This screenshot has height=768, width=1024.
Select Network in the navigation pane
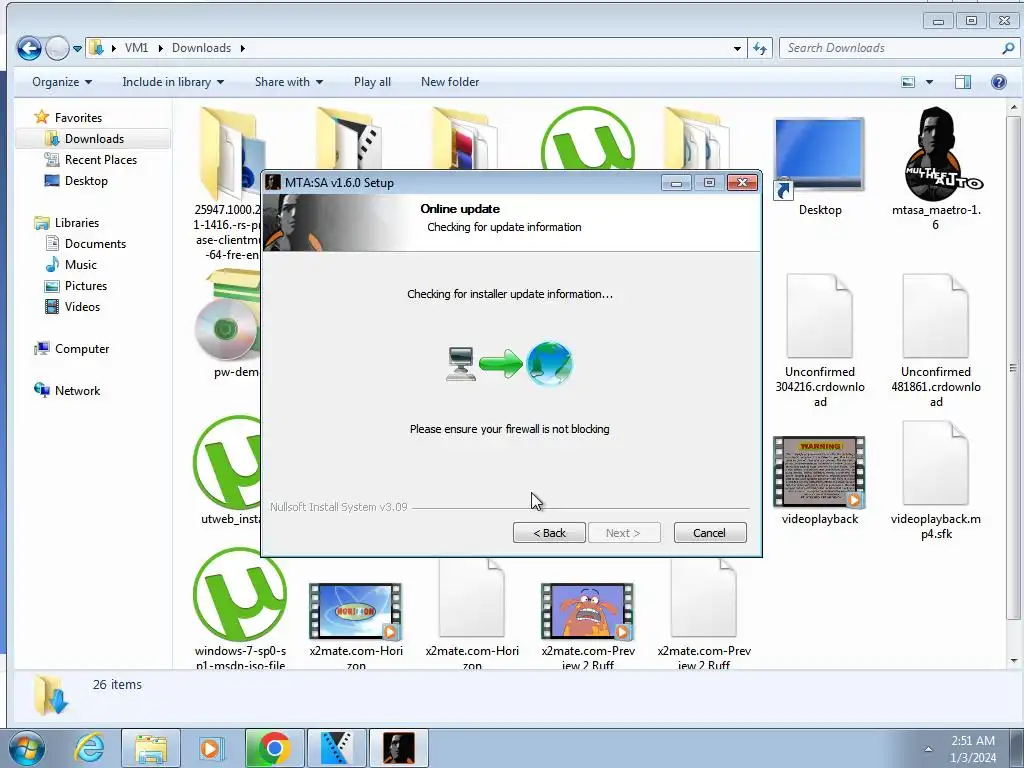pyautogui.click(x=67, y=391)
